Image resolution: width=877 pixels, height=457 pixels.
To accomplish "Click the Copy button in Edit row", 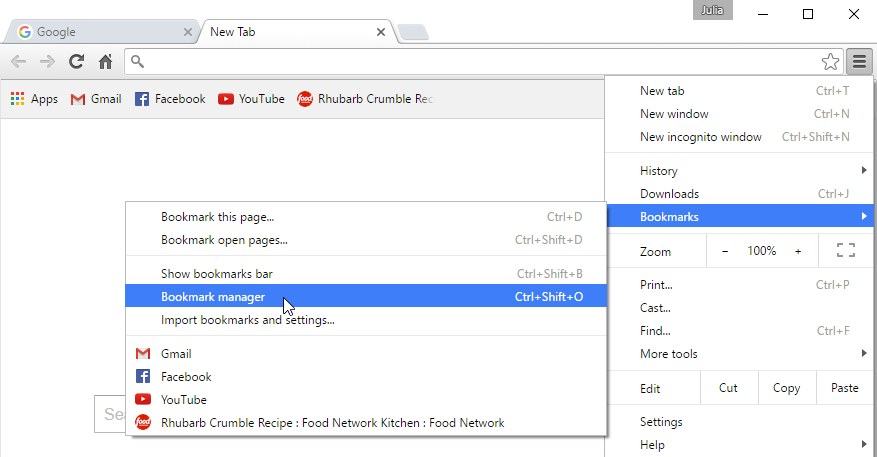I will pos(786,388).
